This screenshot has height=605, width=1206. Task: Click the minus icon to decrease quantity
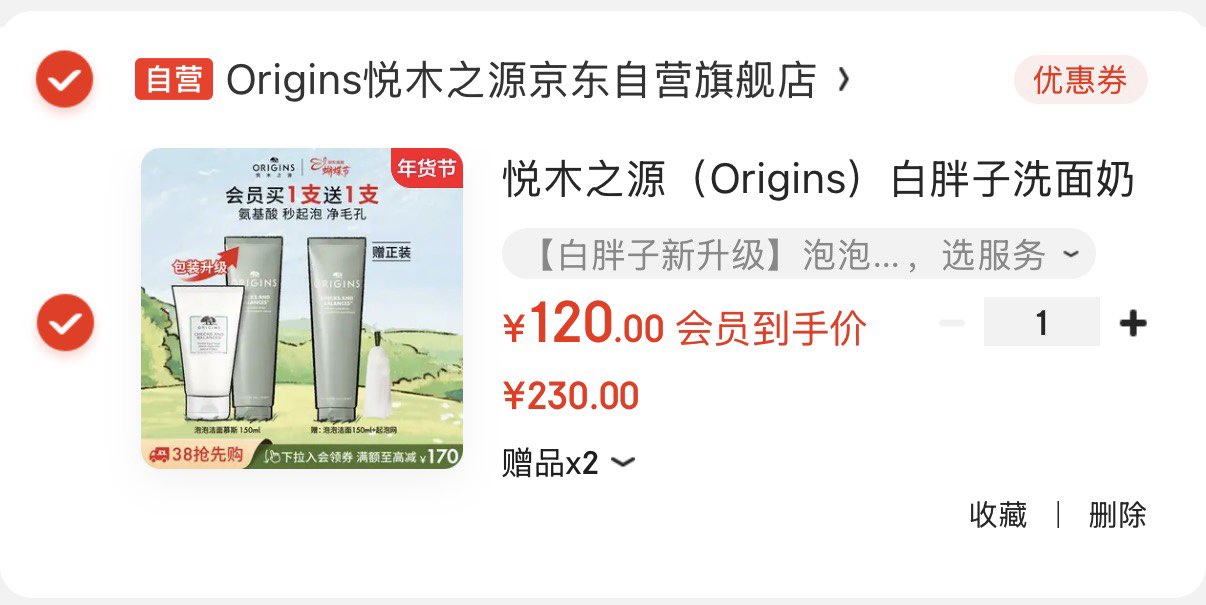953,323
